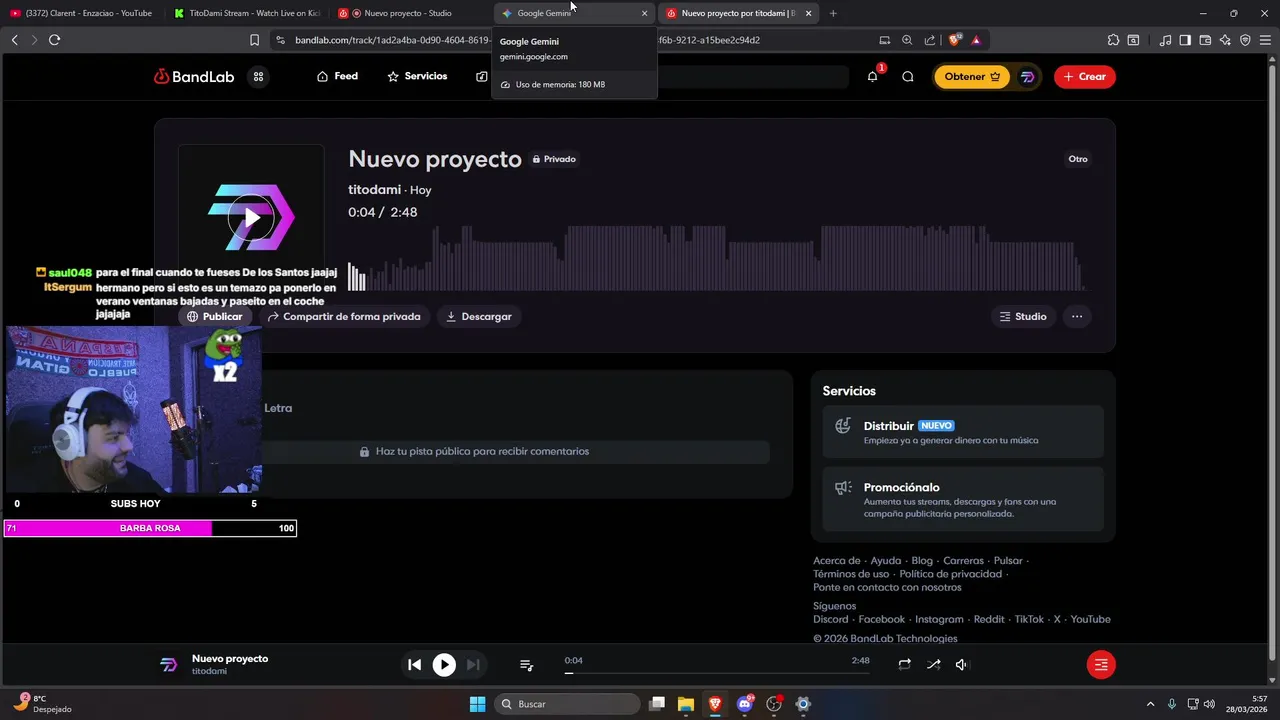Screen dimensions: 1280x720
Task: Go back in browser history
Action: tap(14, 40)
